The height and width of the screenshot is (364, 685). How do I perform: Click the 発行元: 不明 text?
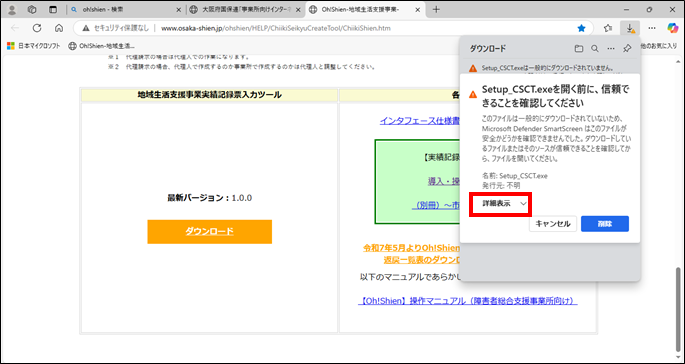click(x=501, y=185)
